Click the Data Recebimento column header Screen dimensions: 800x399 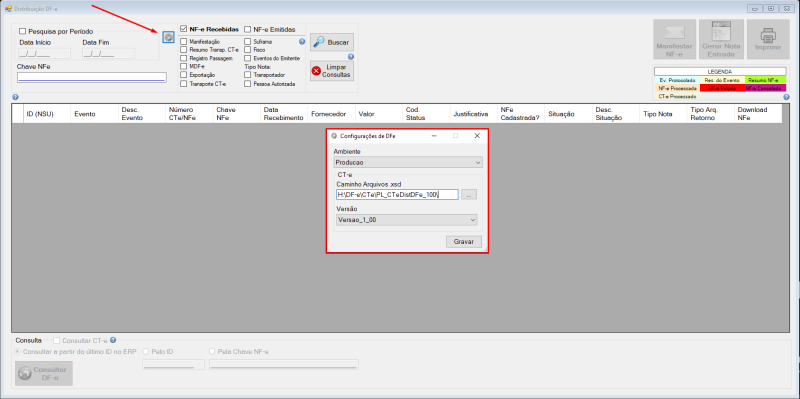pyautogui.click(x=284, y=114)
